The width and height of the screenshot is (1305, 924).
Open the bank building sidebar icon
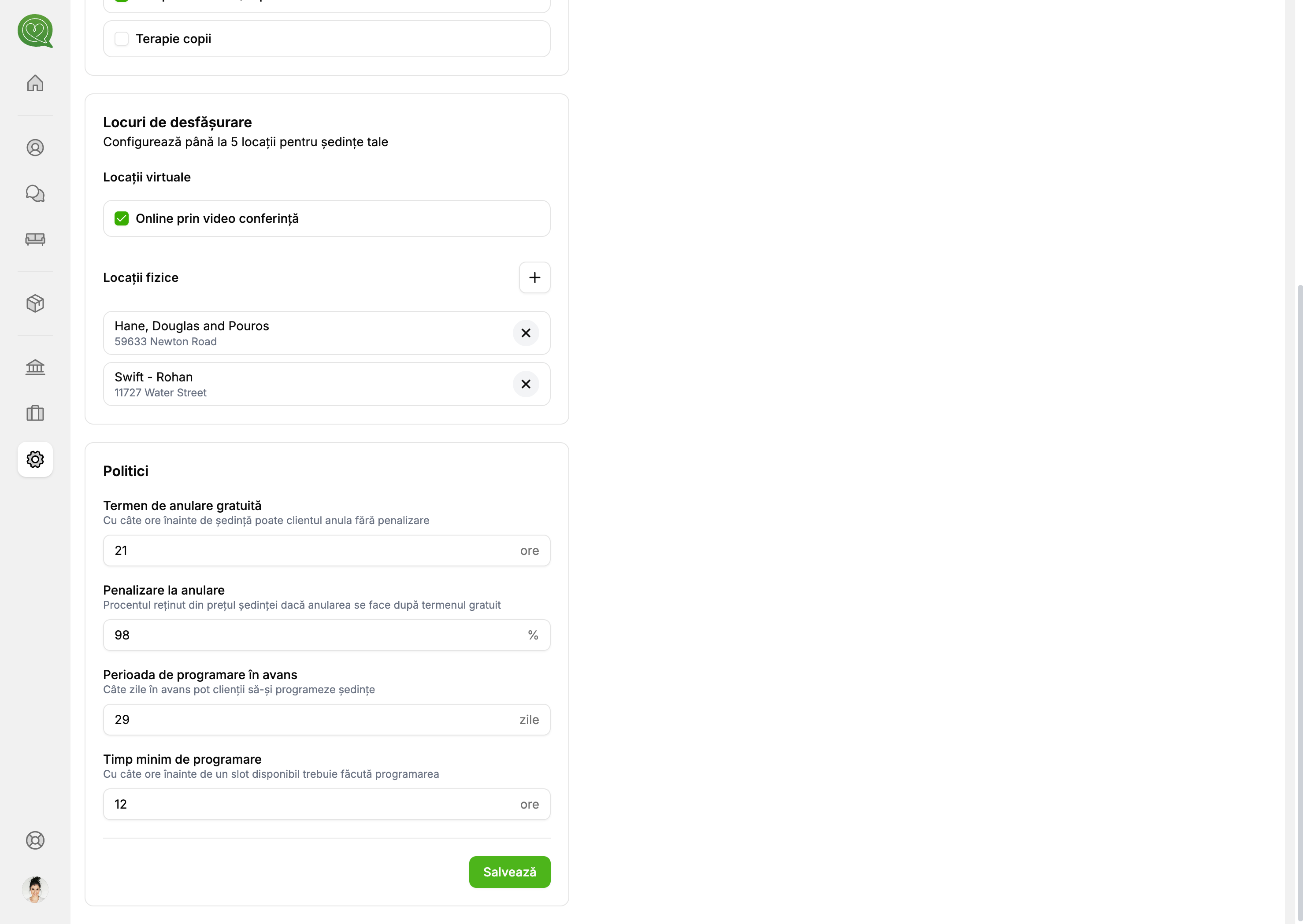pos(35,368)
